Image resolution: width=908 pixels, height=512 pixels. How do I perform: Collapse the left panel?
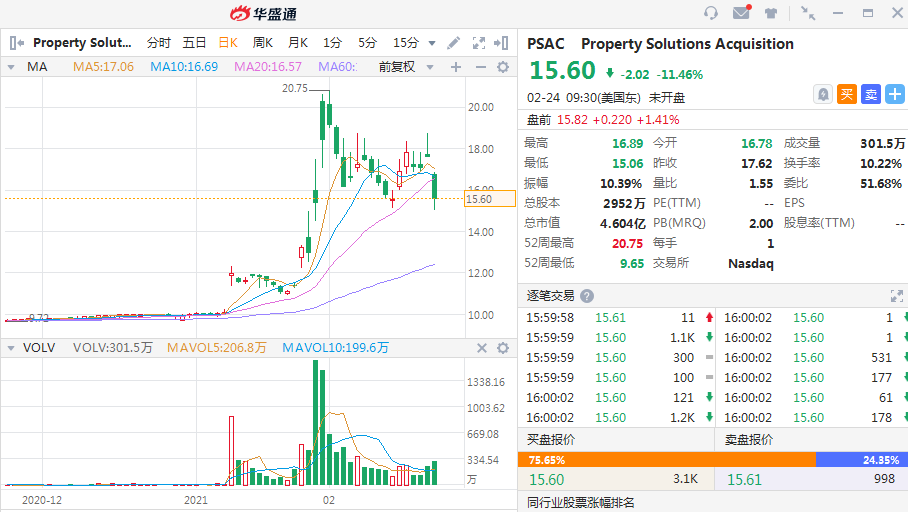(x=16, y=43)
